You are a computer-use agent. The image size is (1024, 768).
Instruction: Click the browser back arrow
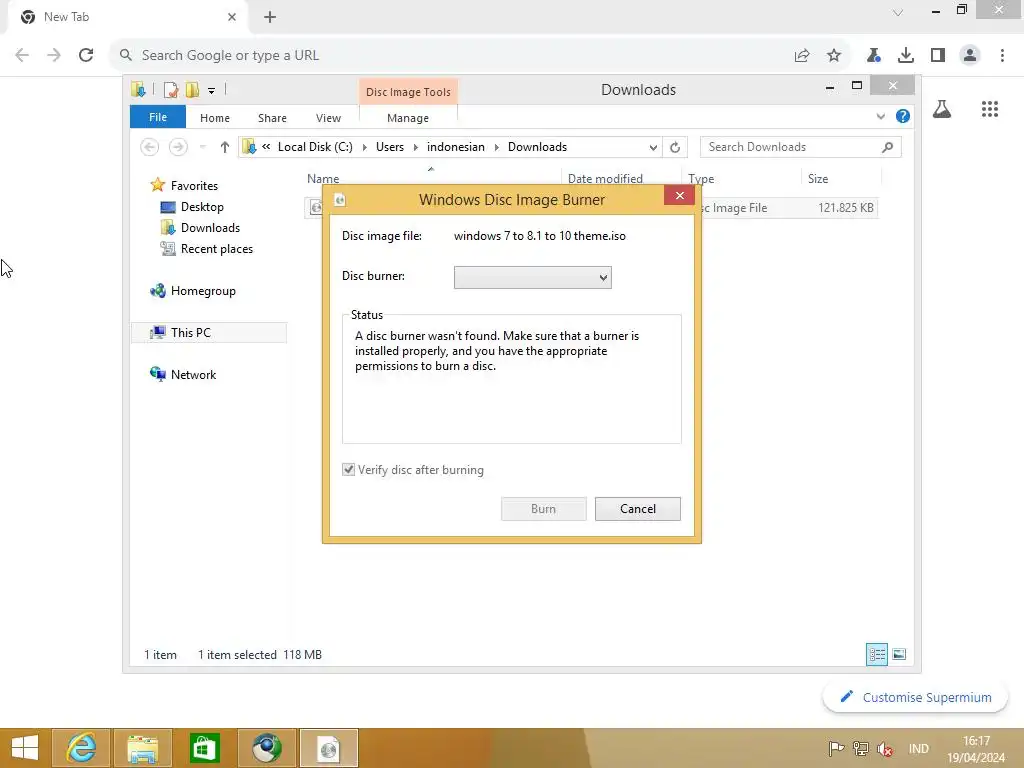pos(22,56)
